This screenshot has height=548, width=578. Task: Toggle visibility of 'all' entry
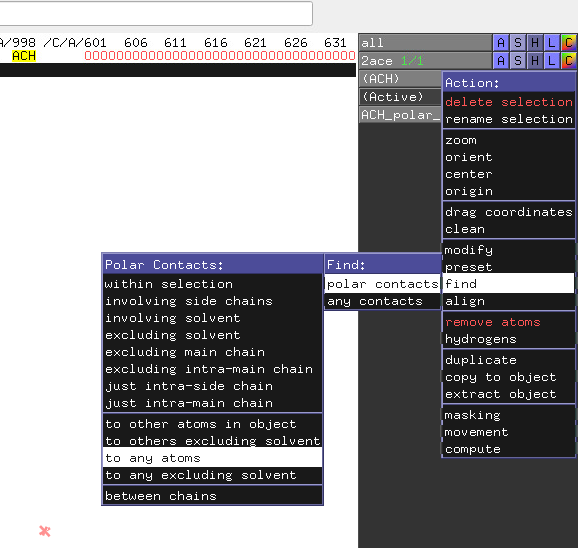(x=425, y=43)
